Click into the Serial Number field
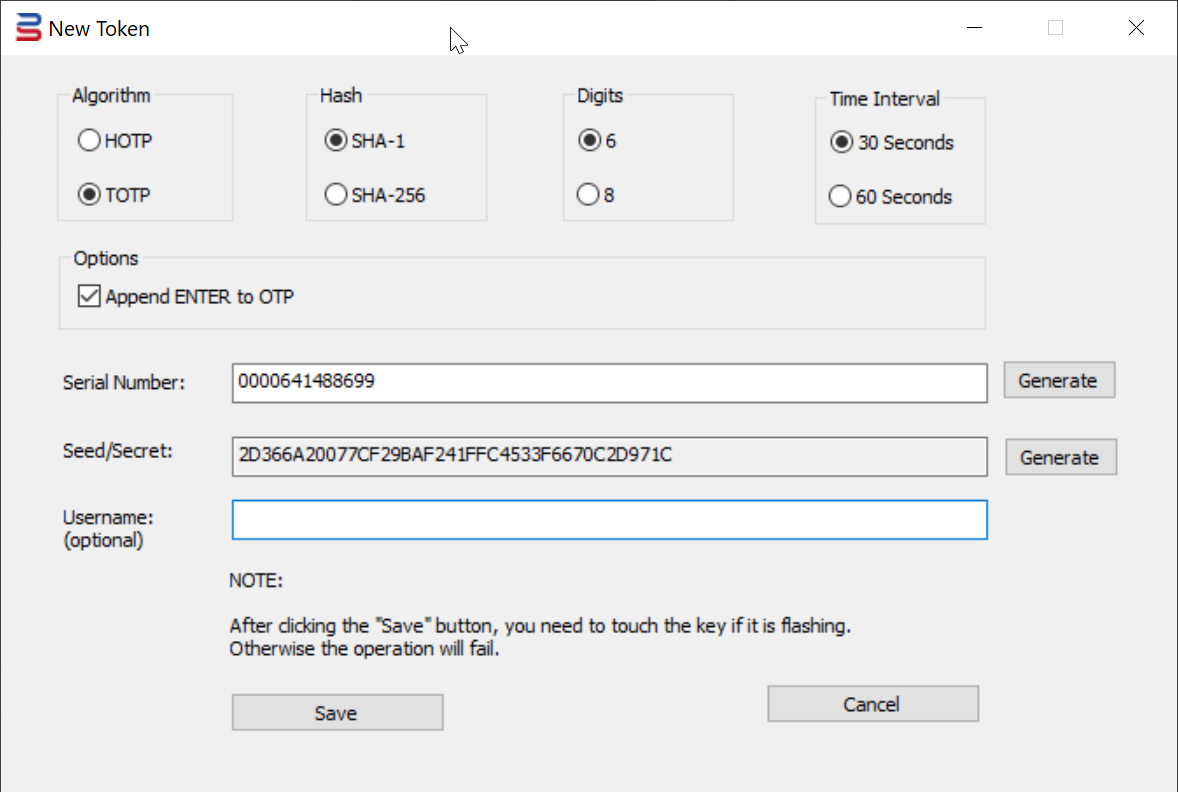This screenshot has width=1178, height=792. (x=609, y=382)
